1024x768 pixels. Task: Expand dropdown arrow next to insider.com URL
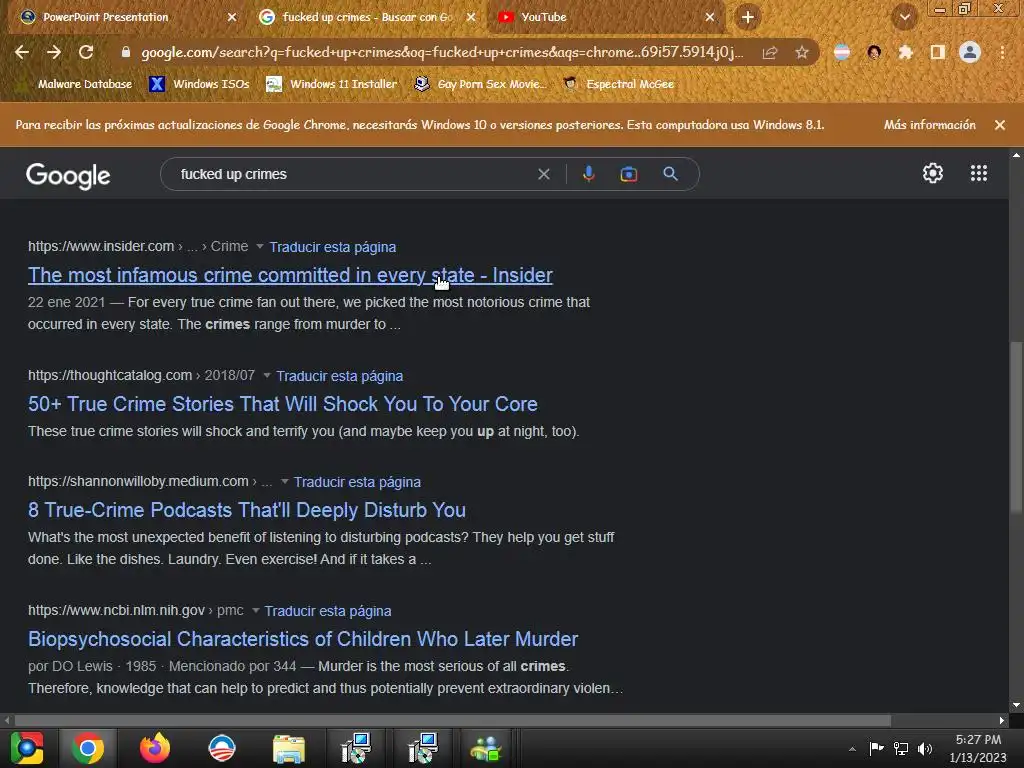[x=260, y=247]
